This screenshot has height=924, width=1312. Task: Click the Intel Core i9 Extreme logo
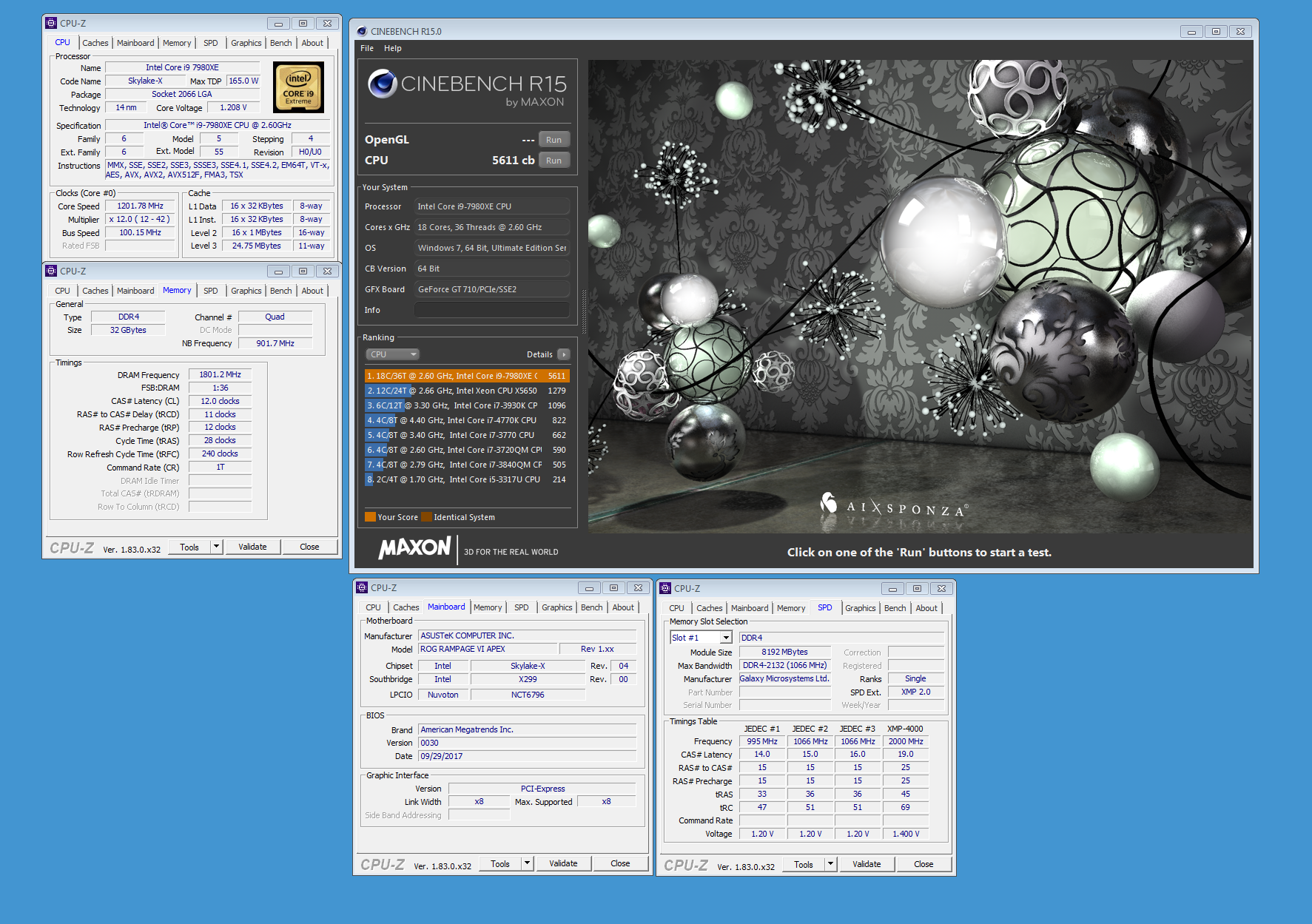pyautogui.click(x=298, y=87)
